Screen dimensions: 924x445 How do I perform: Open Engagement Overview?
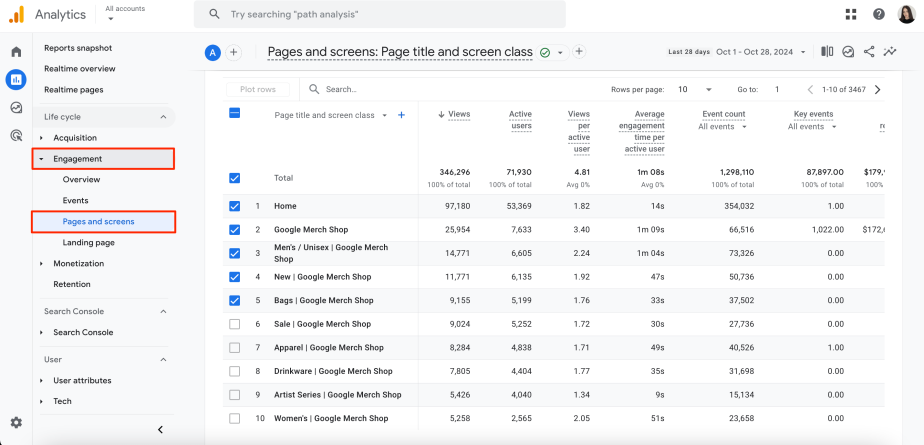point(81,180)
